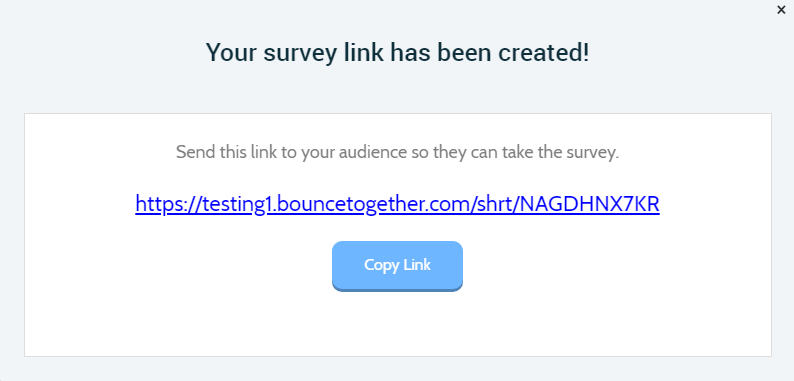Select the NAGDHNX7KR short code in the URL

pyautogui.click(x=590, y=204)
